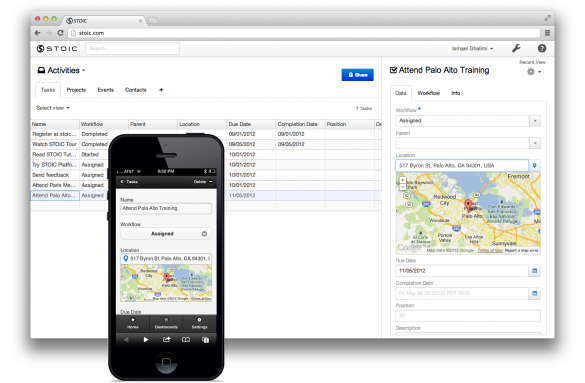This screenshot has height=383, width=585.
Task: Open the Completion Date calendar picker
Action: (534, 293)
